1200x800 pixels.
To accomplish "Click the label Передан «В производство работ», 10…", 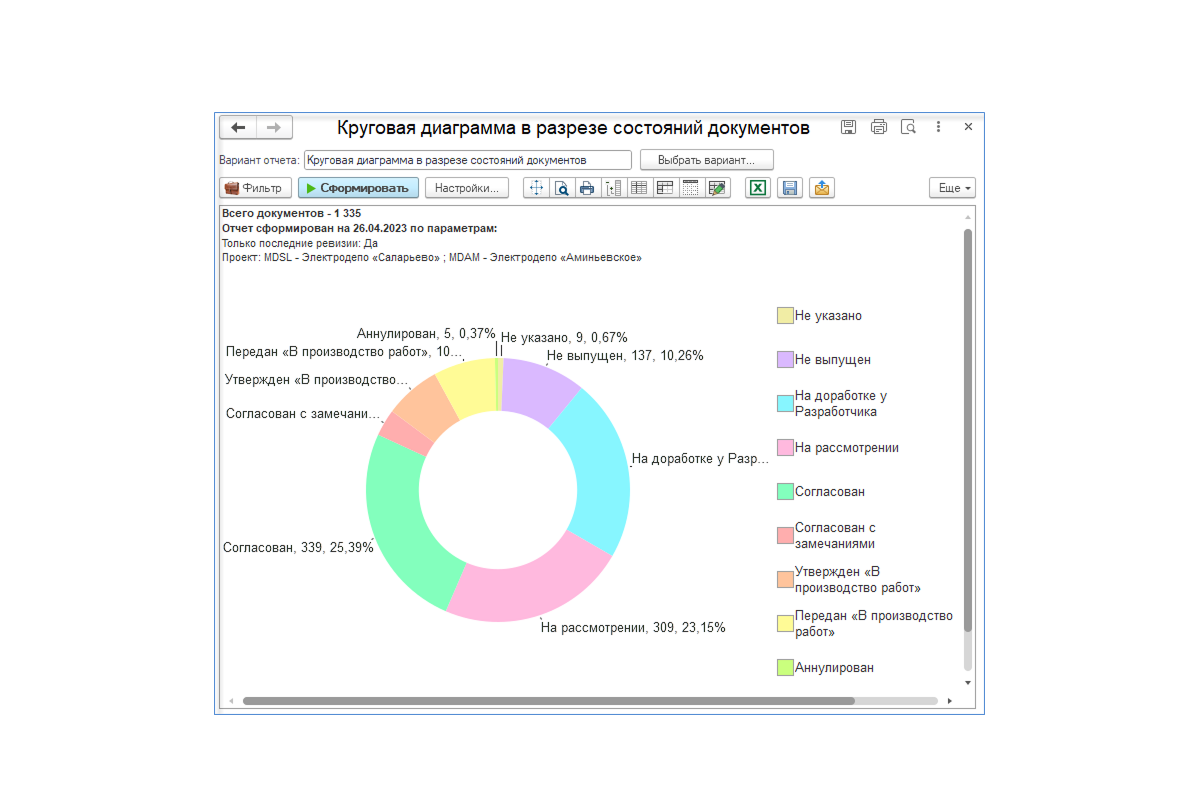I will pos(344,352).
